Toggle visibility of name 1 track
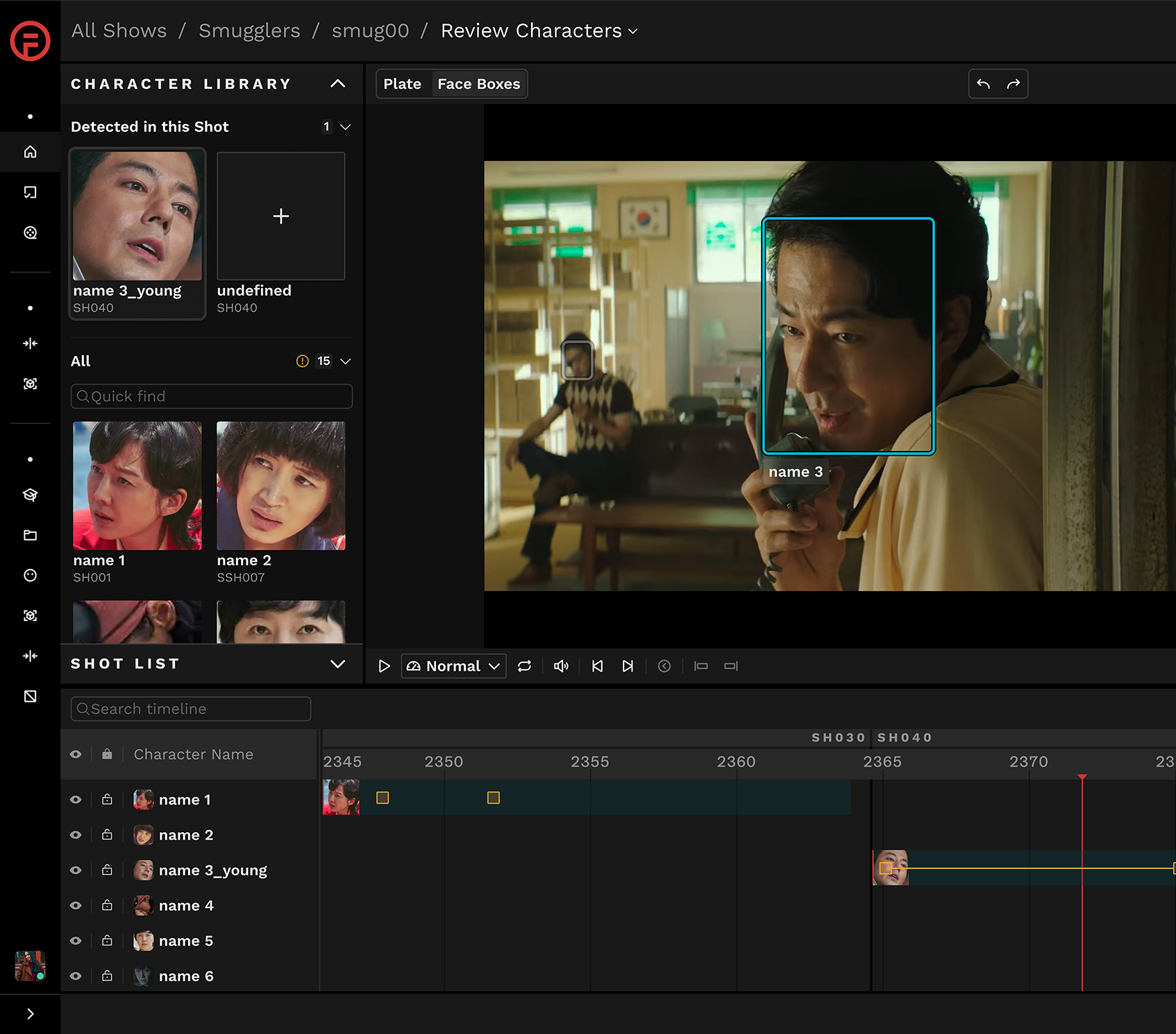Image resolution: width=1176 pixels, height=1034 pixels. click(76, 799)
